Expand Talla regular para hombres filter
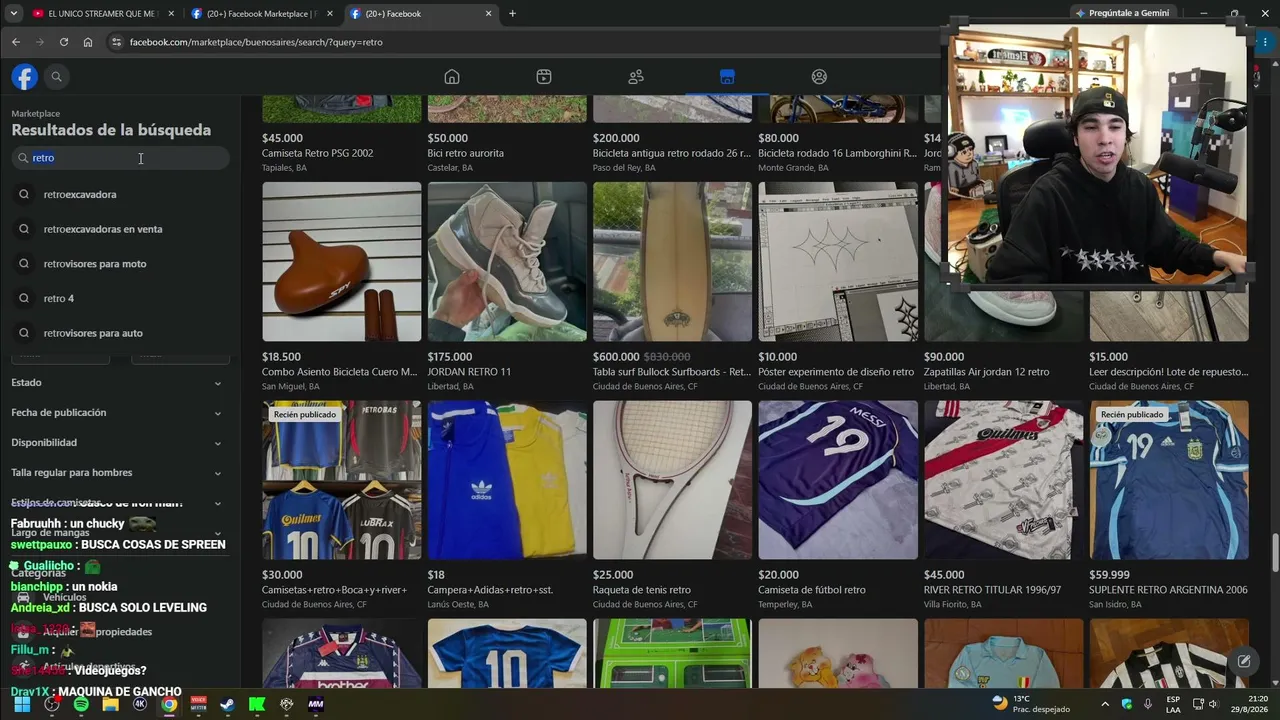This screenshot has height=720, width=1280. point(116,473)
